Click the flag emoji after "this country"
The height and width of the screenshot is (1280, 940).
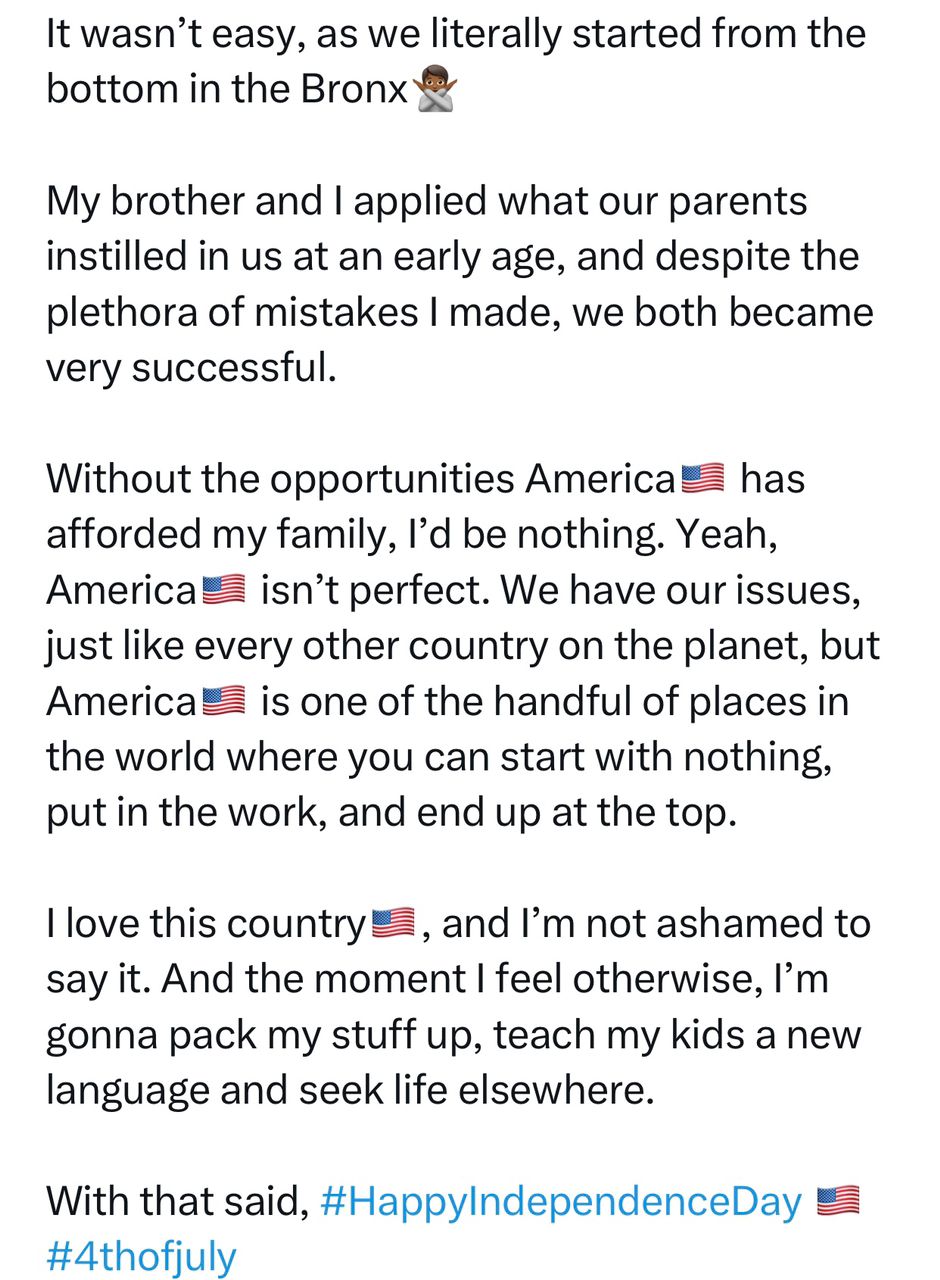point(393,923)
